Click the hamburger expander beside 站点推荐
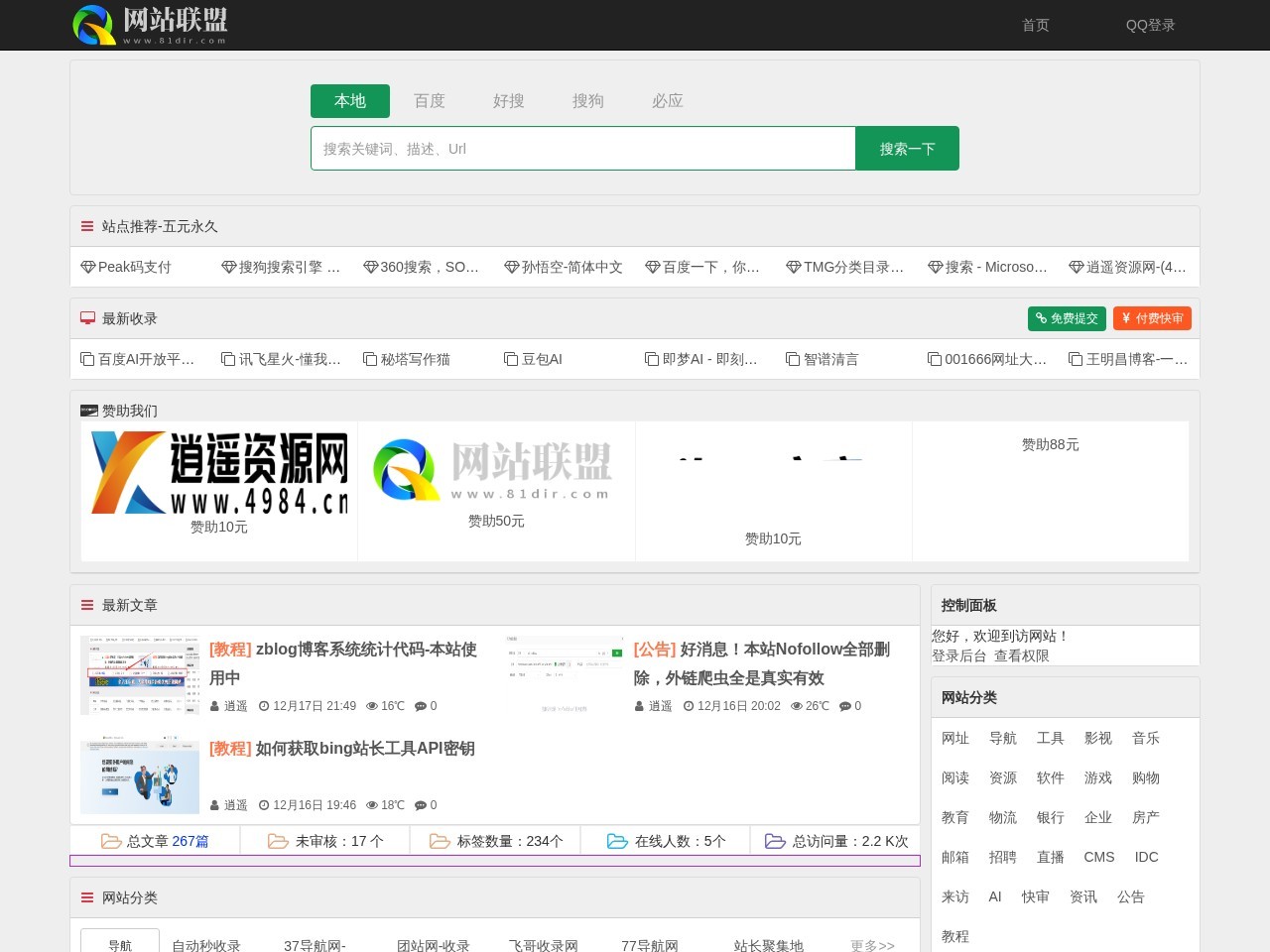The height and width of the screenshot is (952, 1270). pos(86,226)
